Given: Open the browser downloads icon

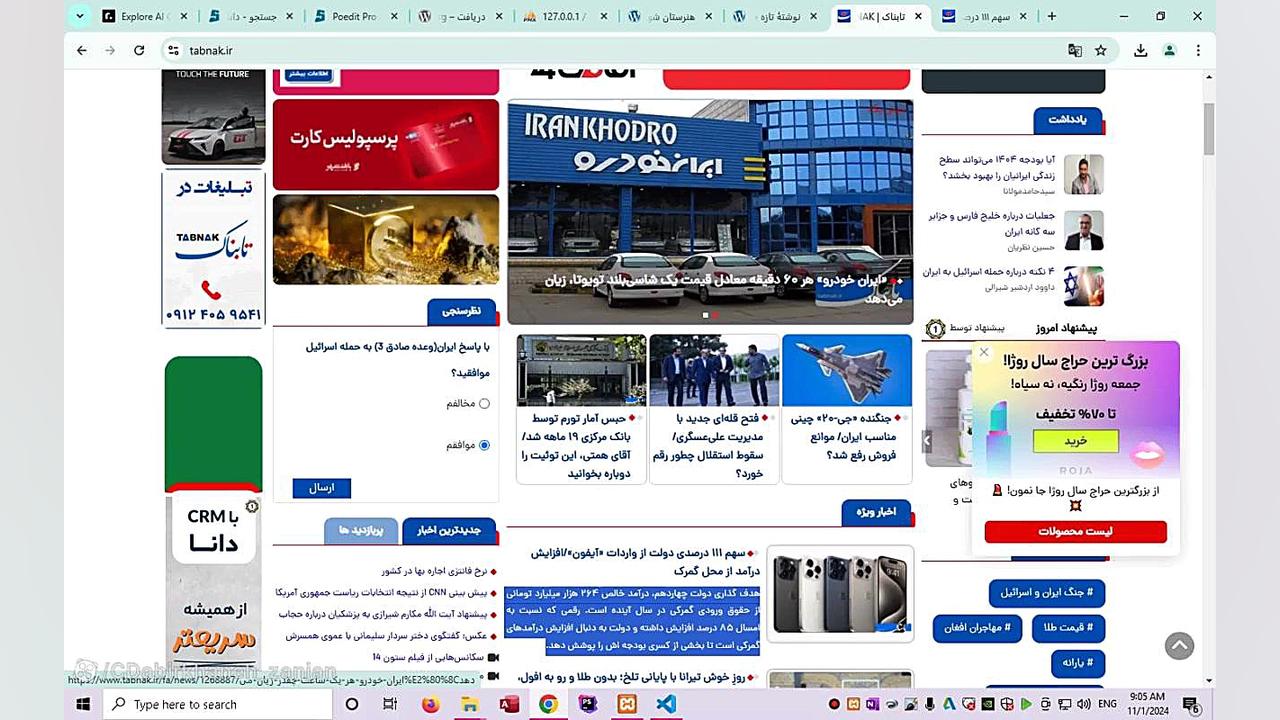Looking at the screenshot, I should [x=1141, y=50].
